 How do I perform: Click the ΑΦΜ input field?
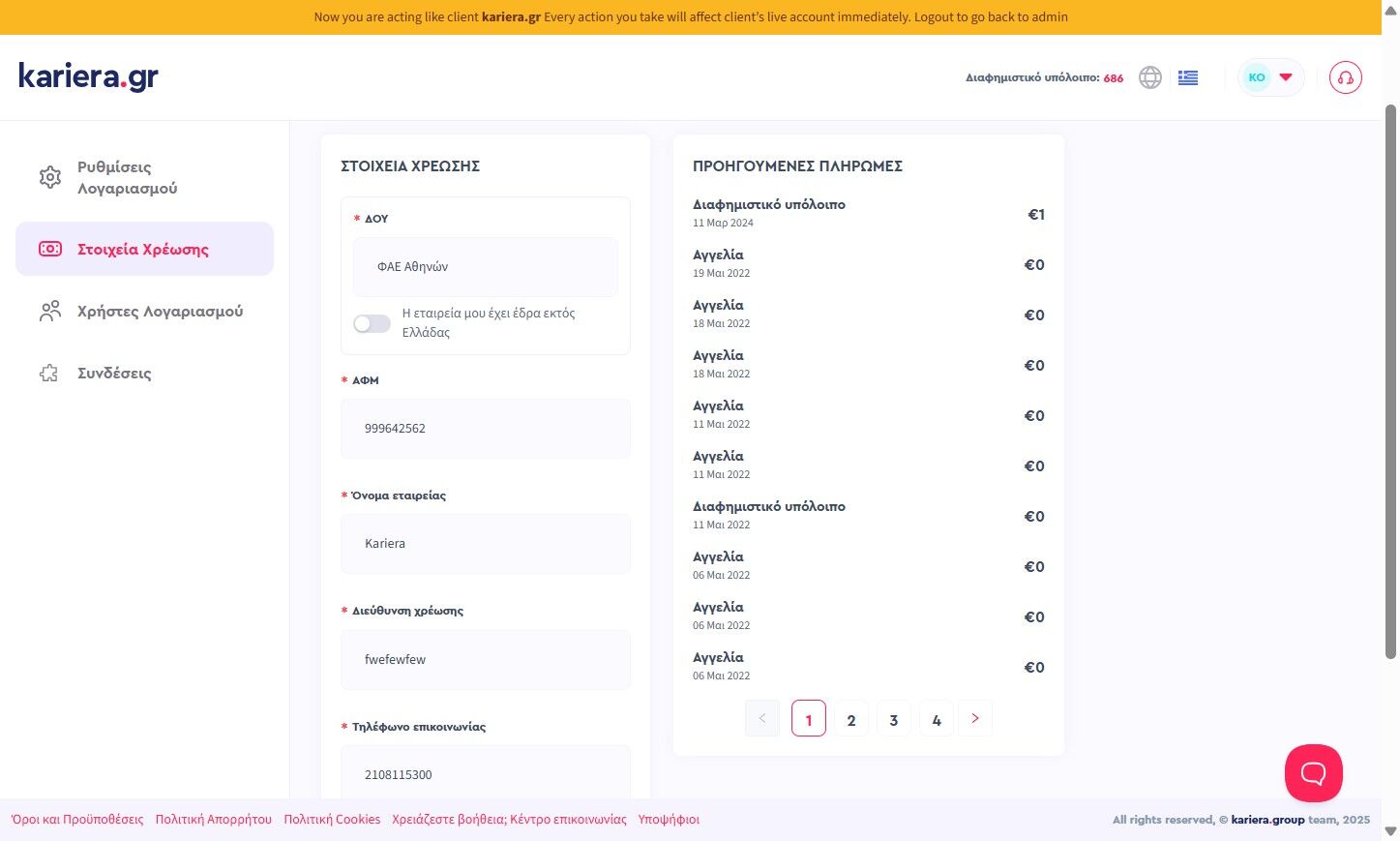tap(485, 429)
